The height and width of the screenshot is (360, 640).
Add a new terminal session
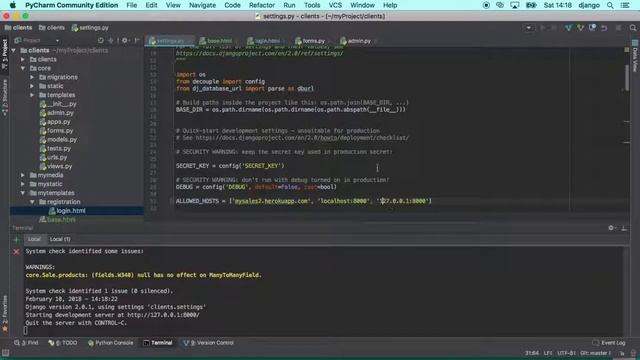(x=16, y=240)
